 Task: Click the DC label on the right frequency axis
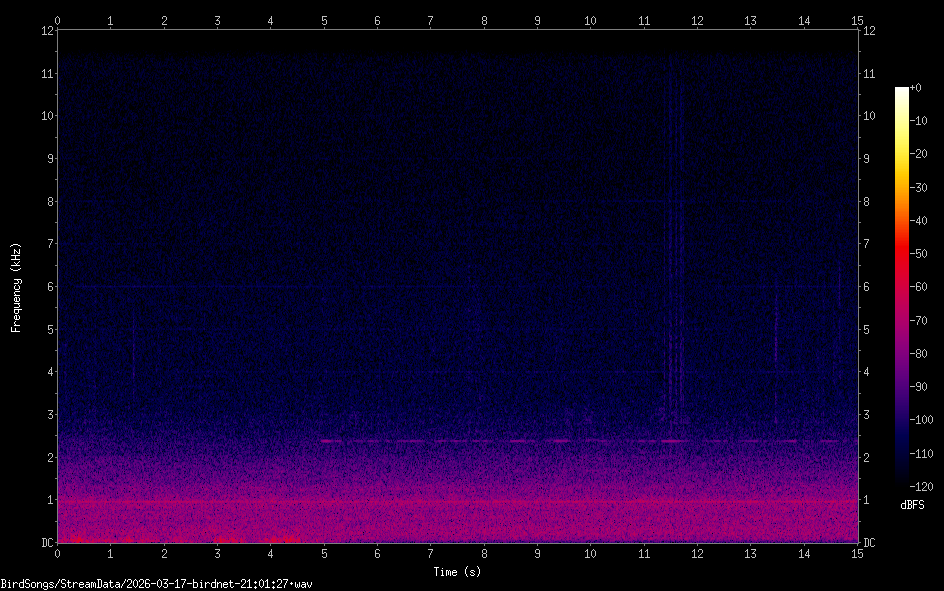[870, 543]
